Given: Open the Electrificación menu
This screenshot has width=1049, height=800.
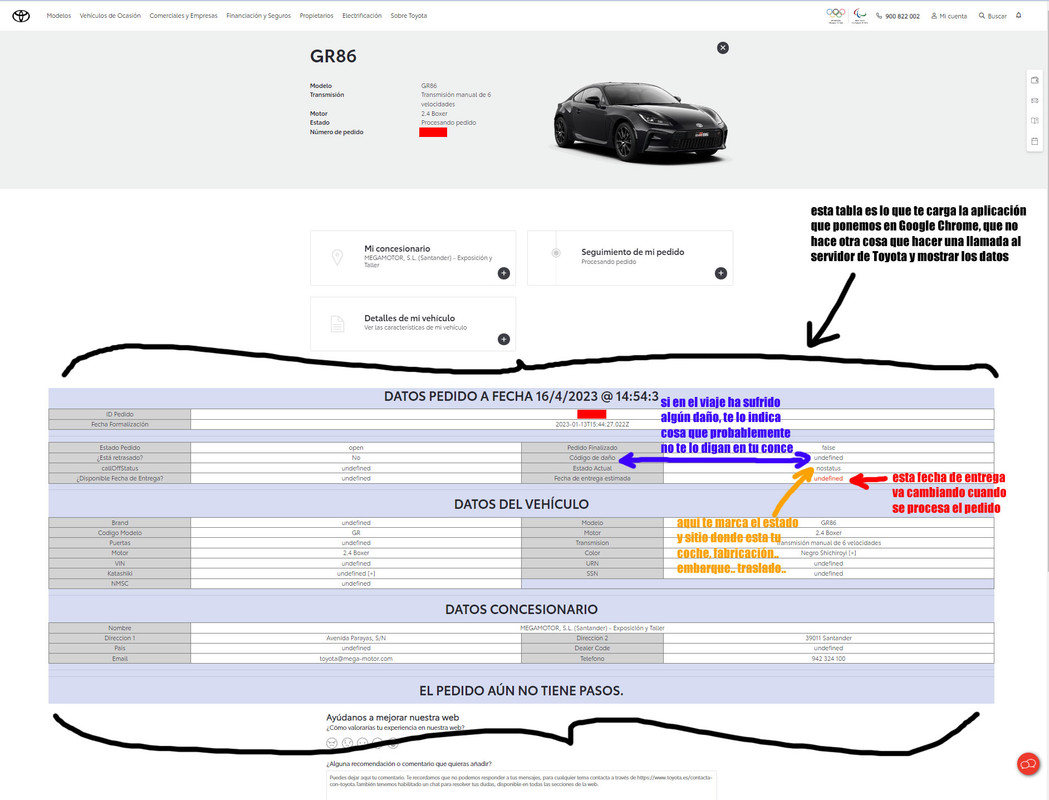Looking at the screenshot, I should pyautogui.click(x=362, y=15).
